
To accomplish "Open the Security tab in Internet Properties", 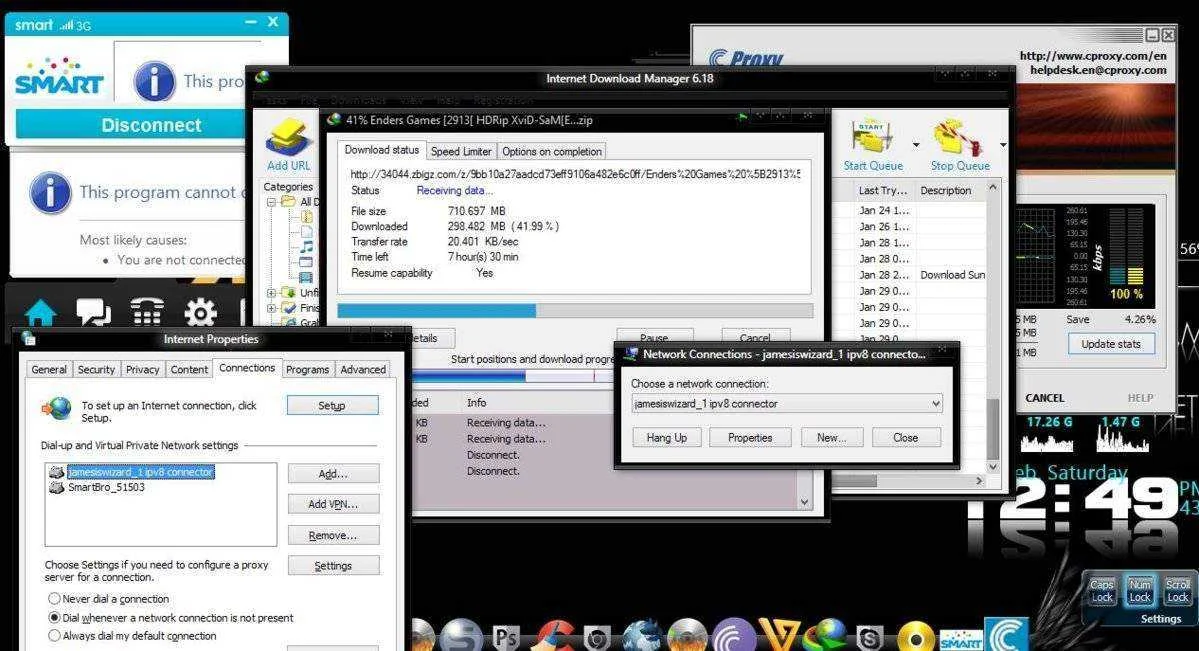I will tap(96, 369).
